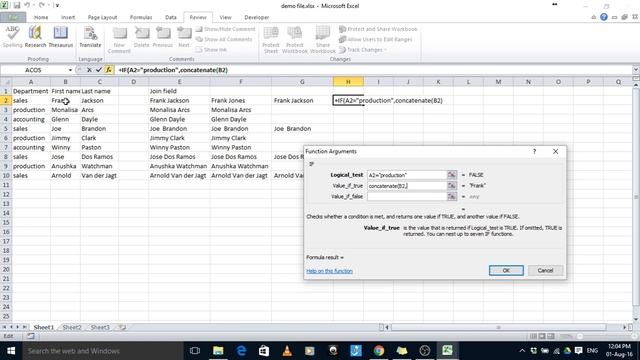The image size is (640, 360).
Task: Collapse dialog for Value_if_false range selector
Action: [451, 196]
